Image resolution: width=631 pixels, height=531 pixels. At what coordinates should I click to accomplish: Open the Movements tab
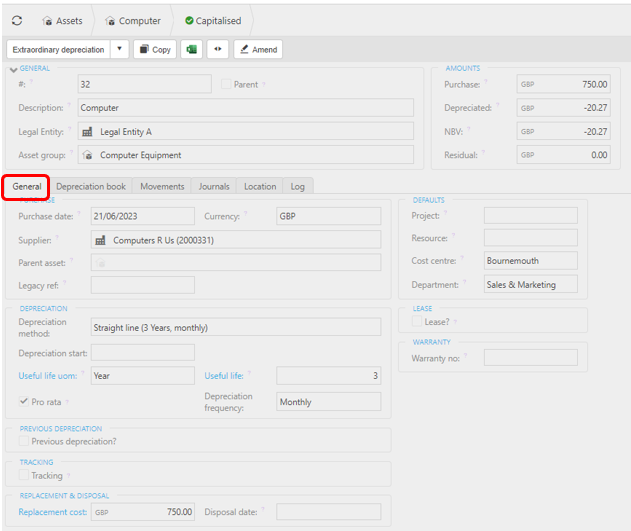(x=162, y=187)
